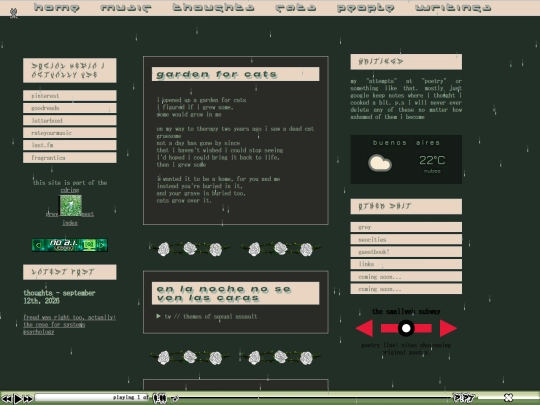Go to the webring 'prev' link
The image size is (540, 405).
coord(52,214)
